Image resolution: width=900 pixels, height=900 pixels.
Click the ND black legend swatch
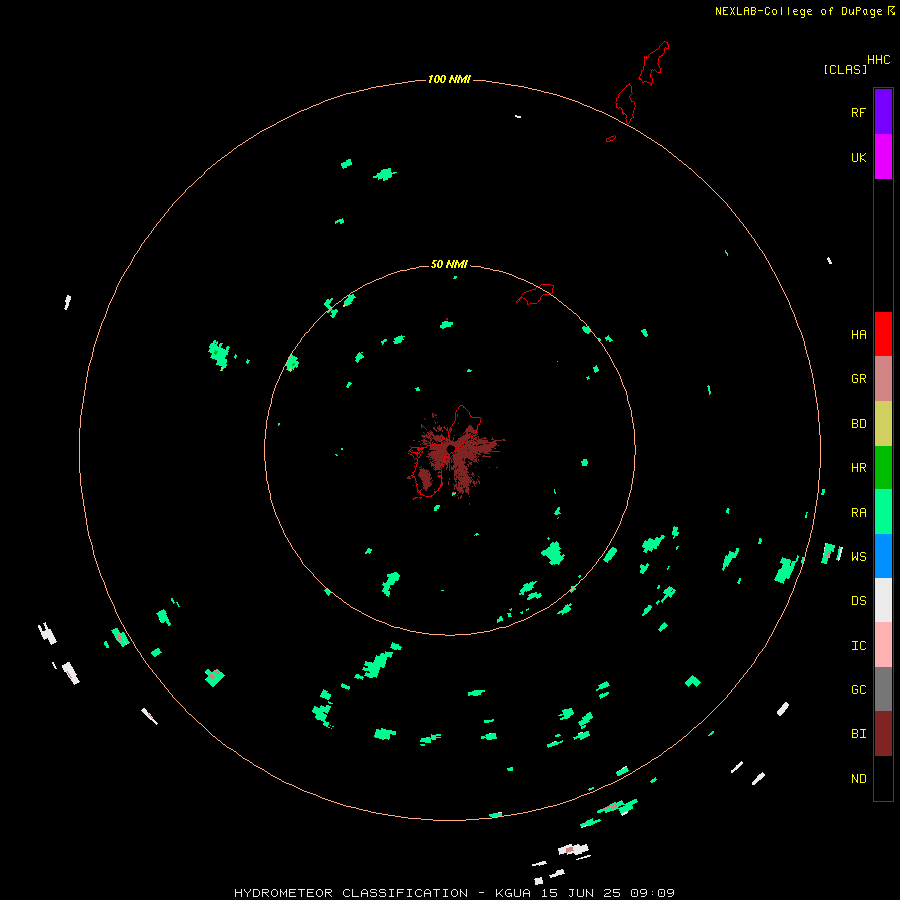pos(883,778)
